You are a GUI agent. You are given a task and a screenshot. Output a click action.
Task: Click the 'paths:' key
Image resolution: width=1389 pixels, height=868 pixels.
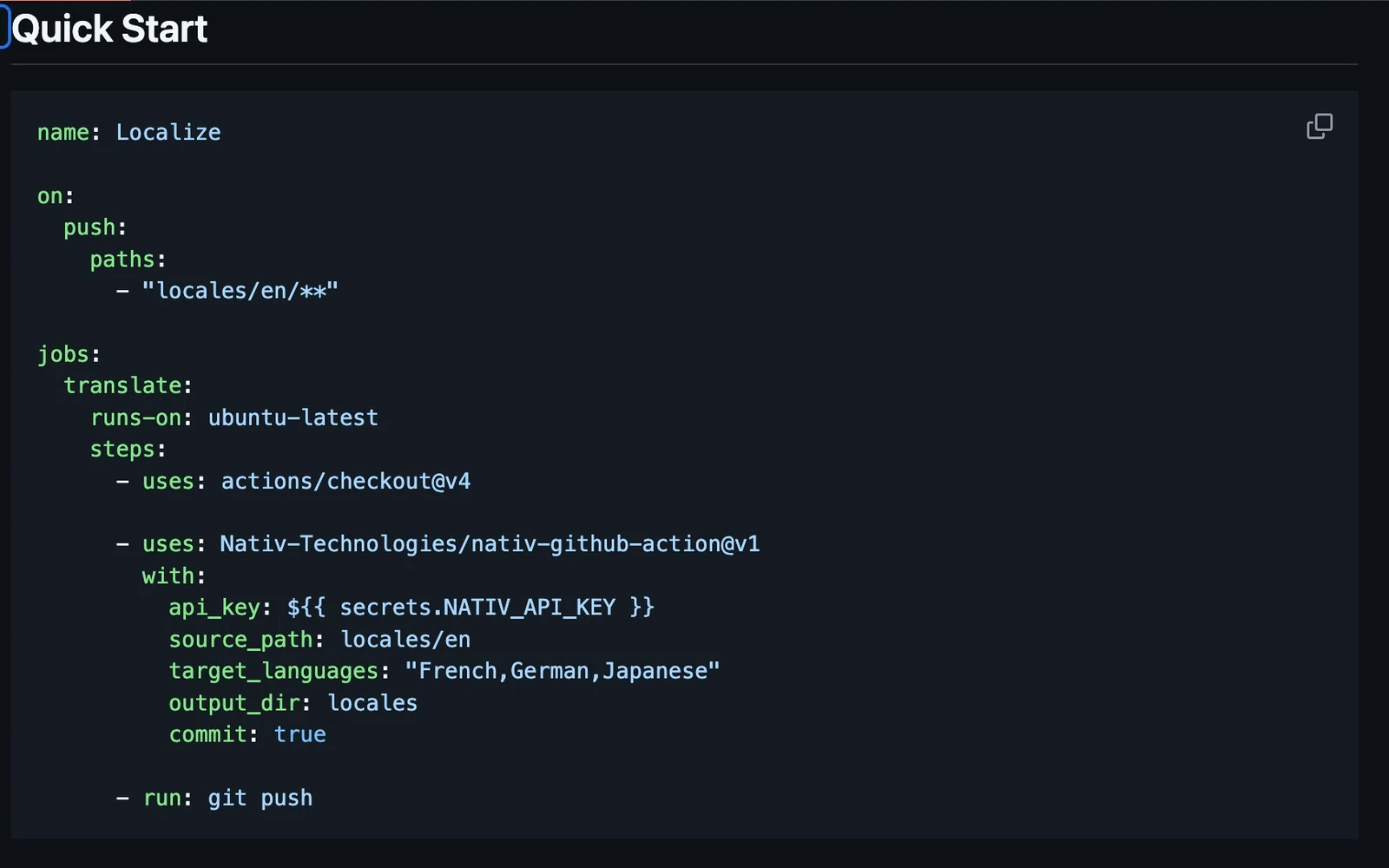coord(128,260)
